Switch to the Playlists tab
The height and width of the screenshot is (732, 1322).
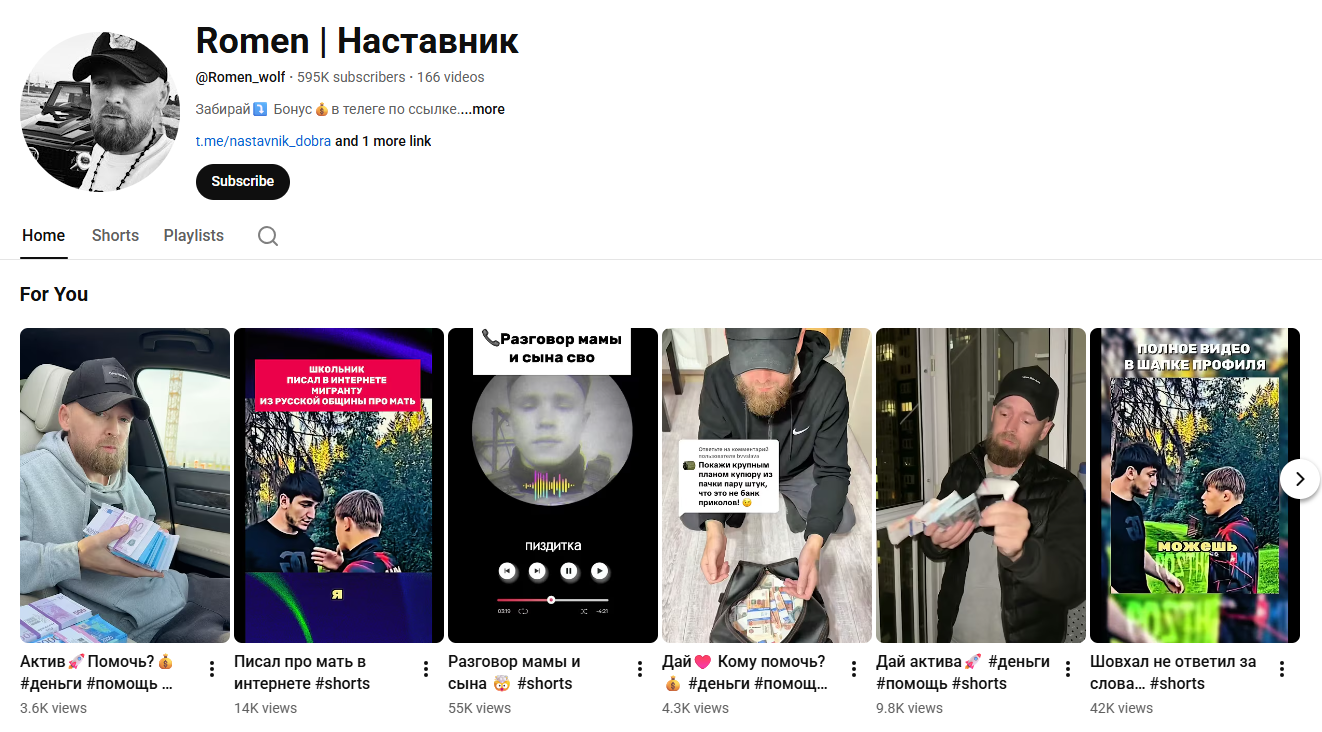(x=194, y=236)
